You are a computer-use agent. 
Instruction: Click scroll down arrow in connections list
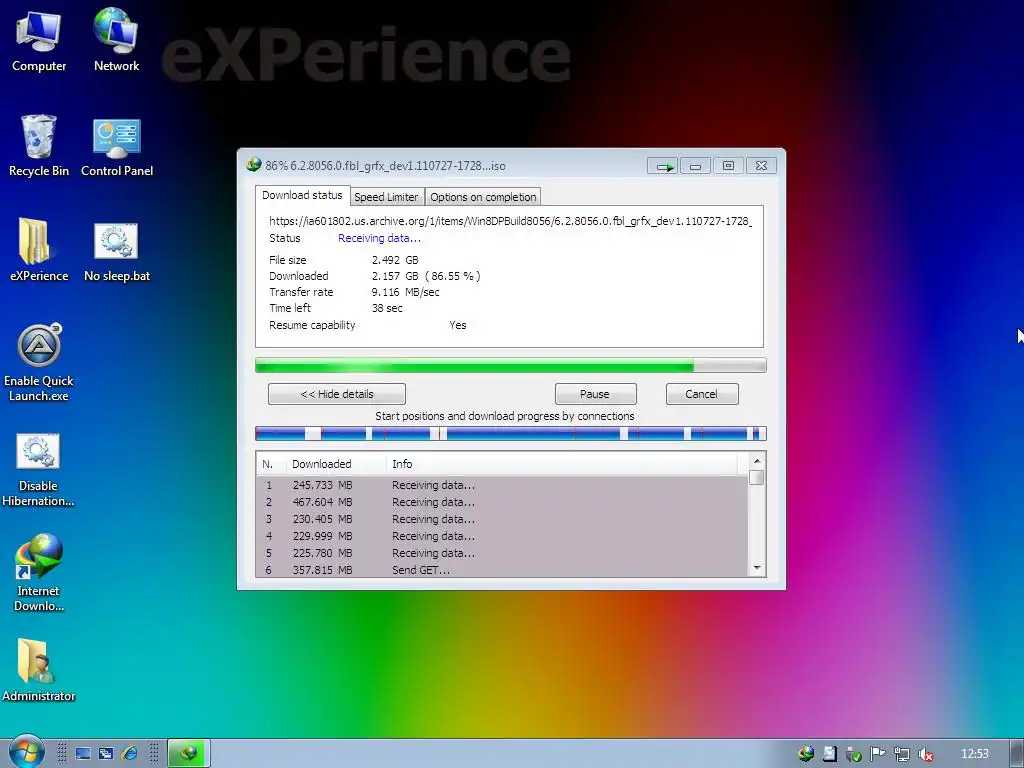[757, 568]
